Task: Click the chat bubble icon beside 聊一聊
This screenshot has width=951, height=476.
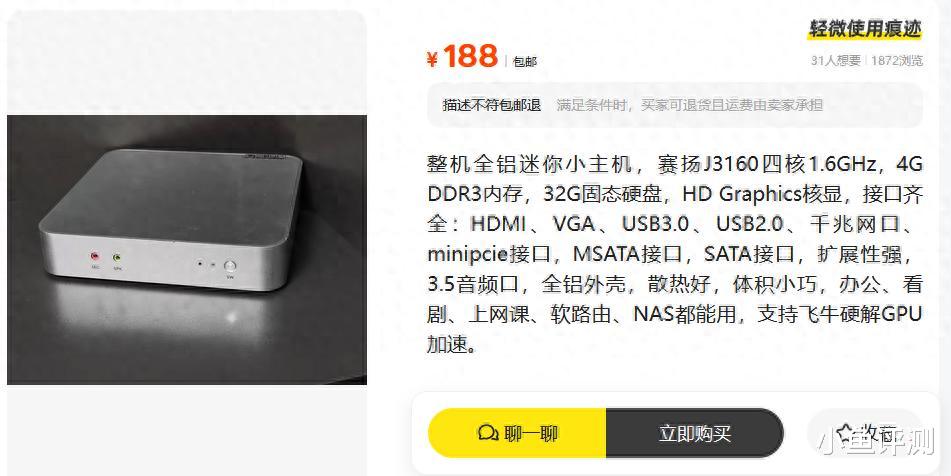Action: (488, 433)
